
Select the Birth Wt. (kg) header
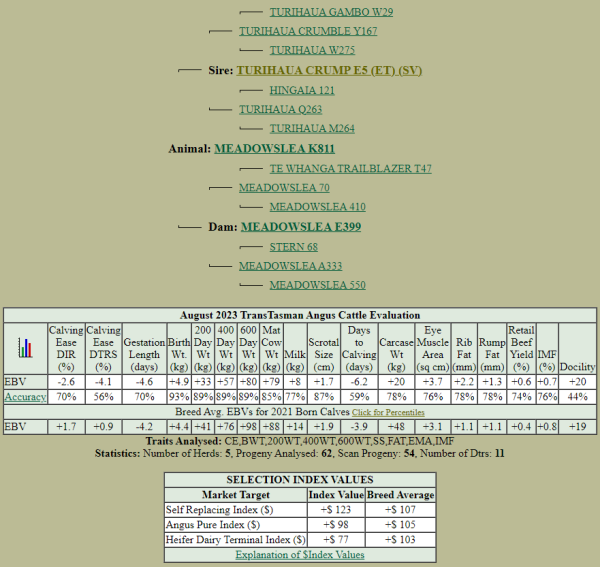coord(179,349)
